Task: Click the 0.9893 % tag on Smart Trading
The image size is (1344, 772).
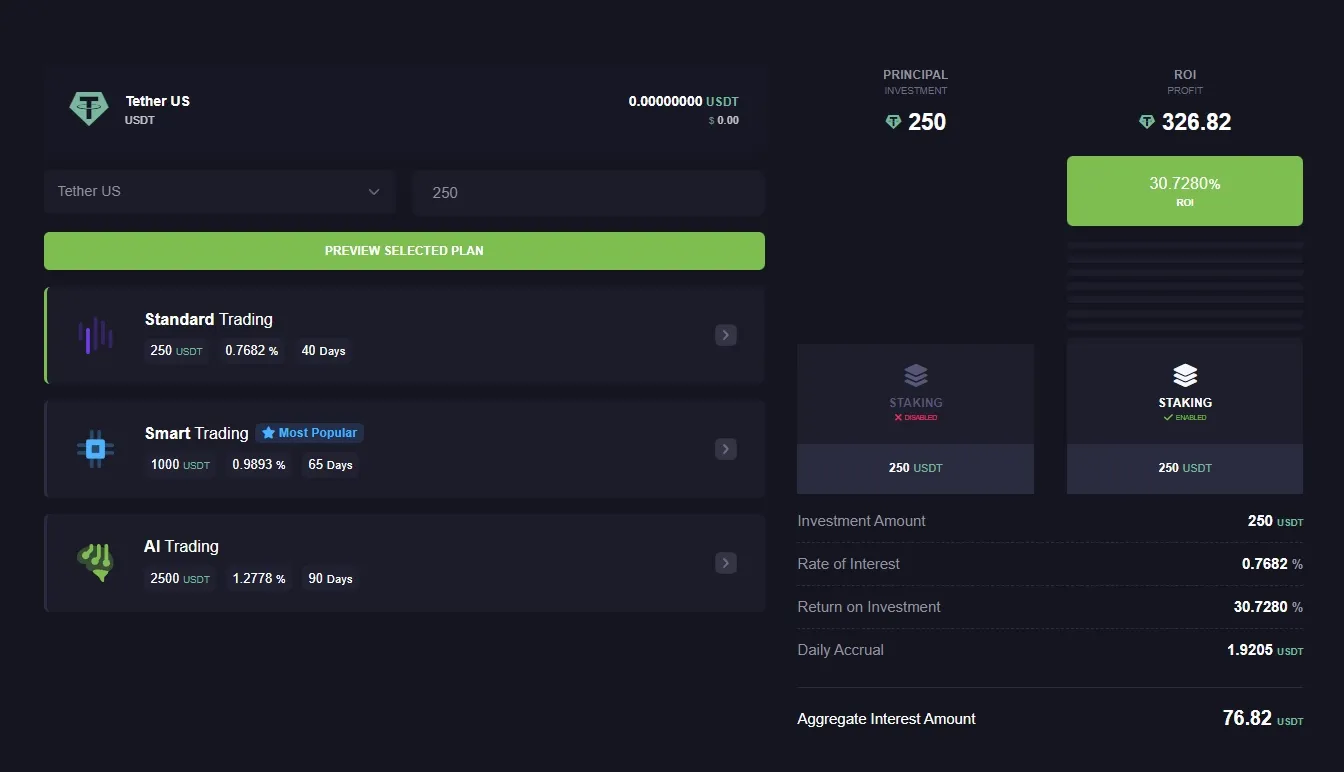Action: pos(259,465)
